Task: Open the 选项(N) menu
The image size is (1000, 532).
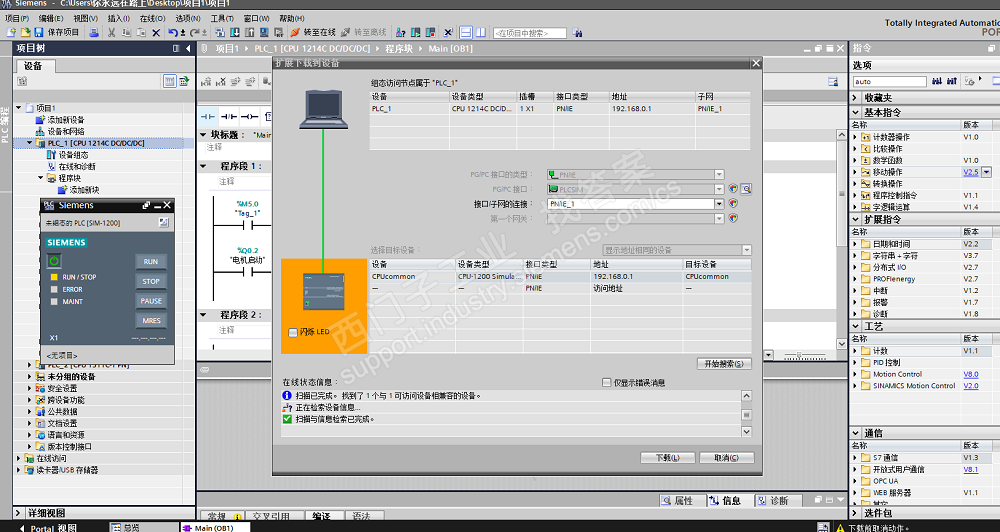Action: (188, 18)
